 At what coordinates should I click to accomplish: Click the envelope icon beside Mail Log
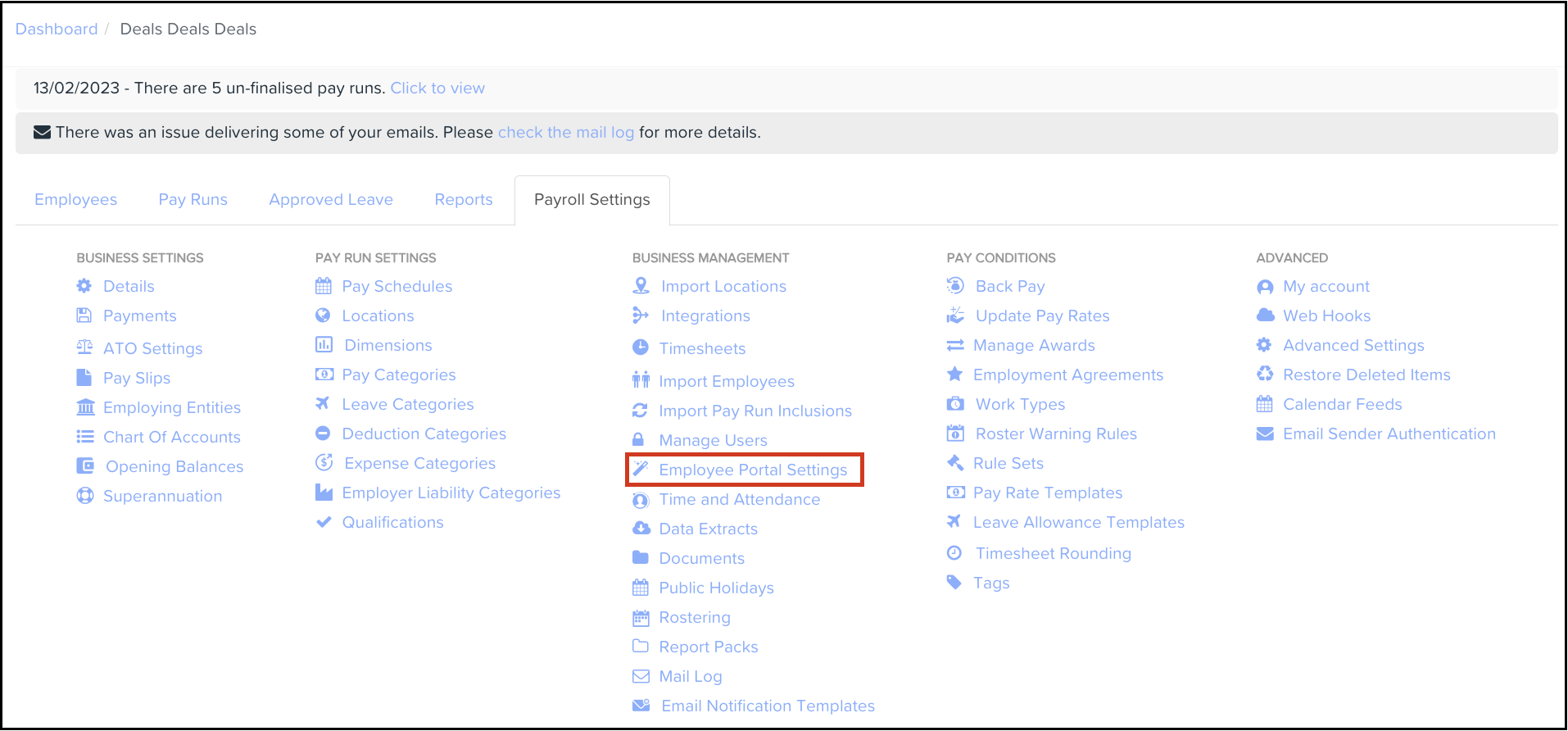[641, 676]
